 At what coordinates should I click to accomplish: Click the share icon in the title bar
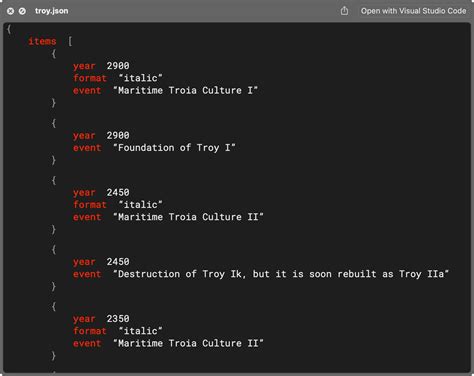(x=344, y=11)
